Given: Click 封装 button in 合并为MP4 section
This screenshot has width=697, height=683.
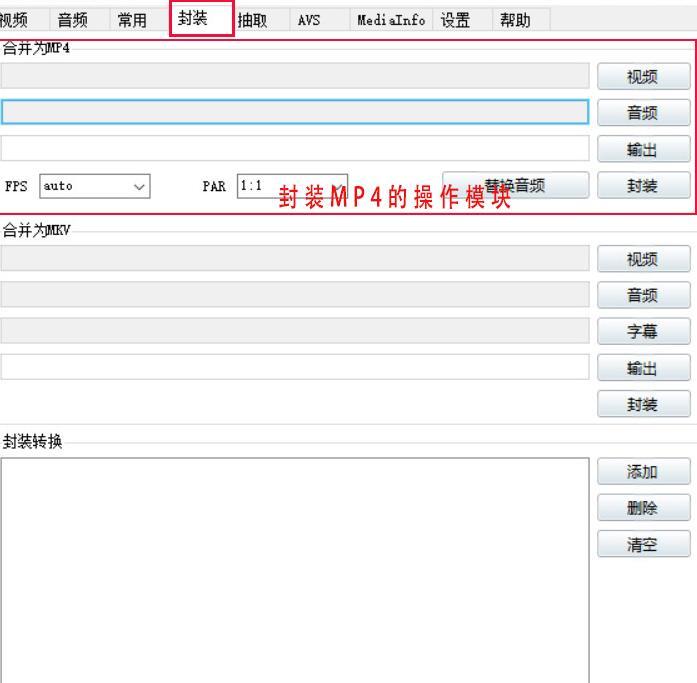Looking at the screenshot, I should (644, 185).
